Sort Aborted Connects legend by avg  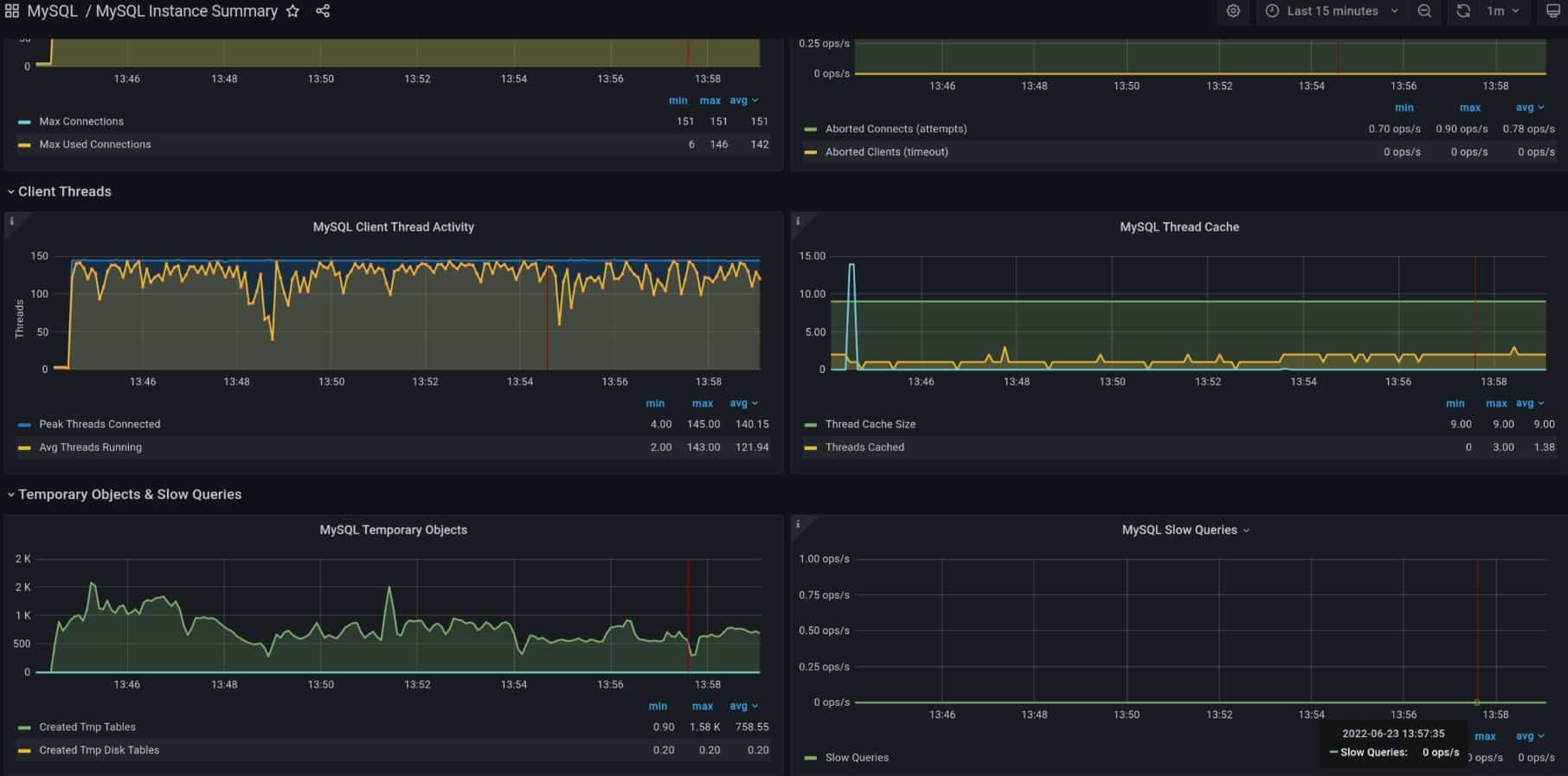point(1530,107)
